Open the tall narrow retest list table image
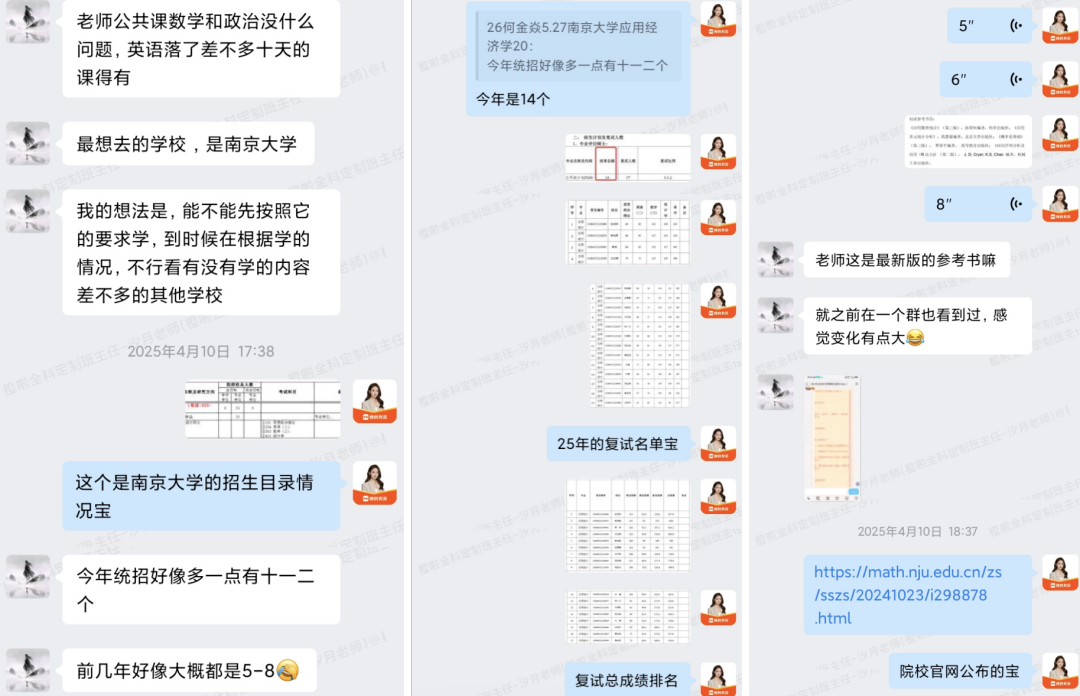Viewport: 1080px width, 696px height. [639, 345]
